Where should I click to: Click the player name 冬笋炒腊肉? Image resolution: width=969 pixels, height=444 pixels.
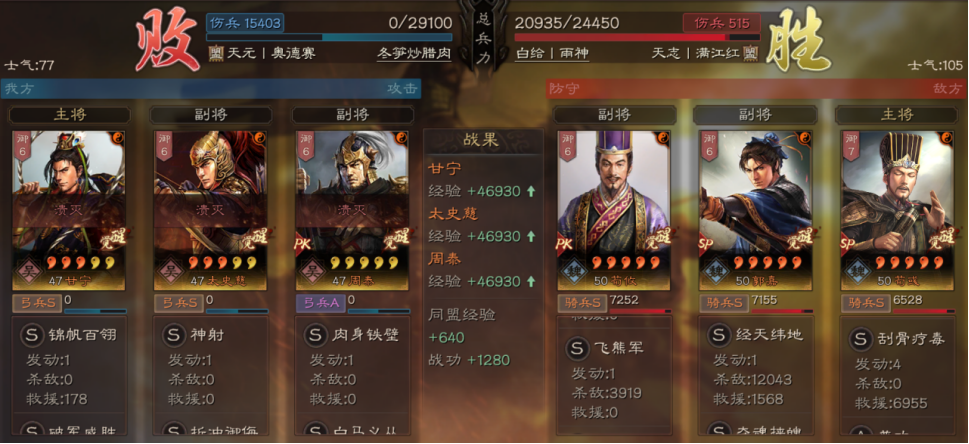(x=413, y=54)
